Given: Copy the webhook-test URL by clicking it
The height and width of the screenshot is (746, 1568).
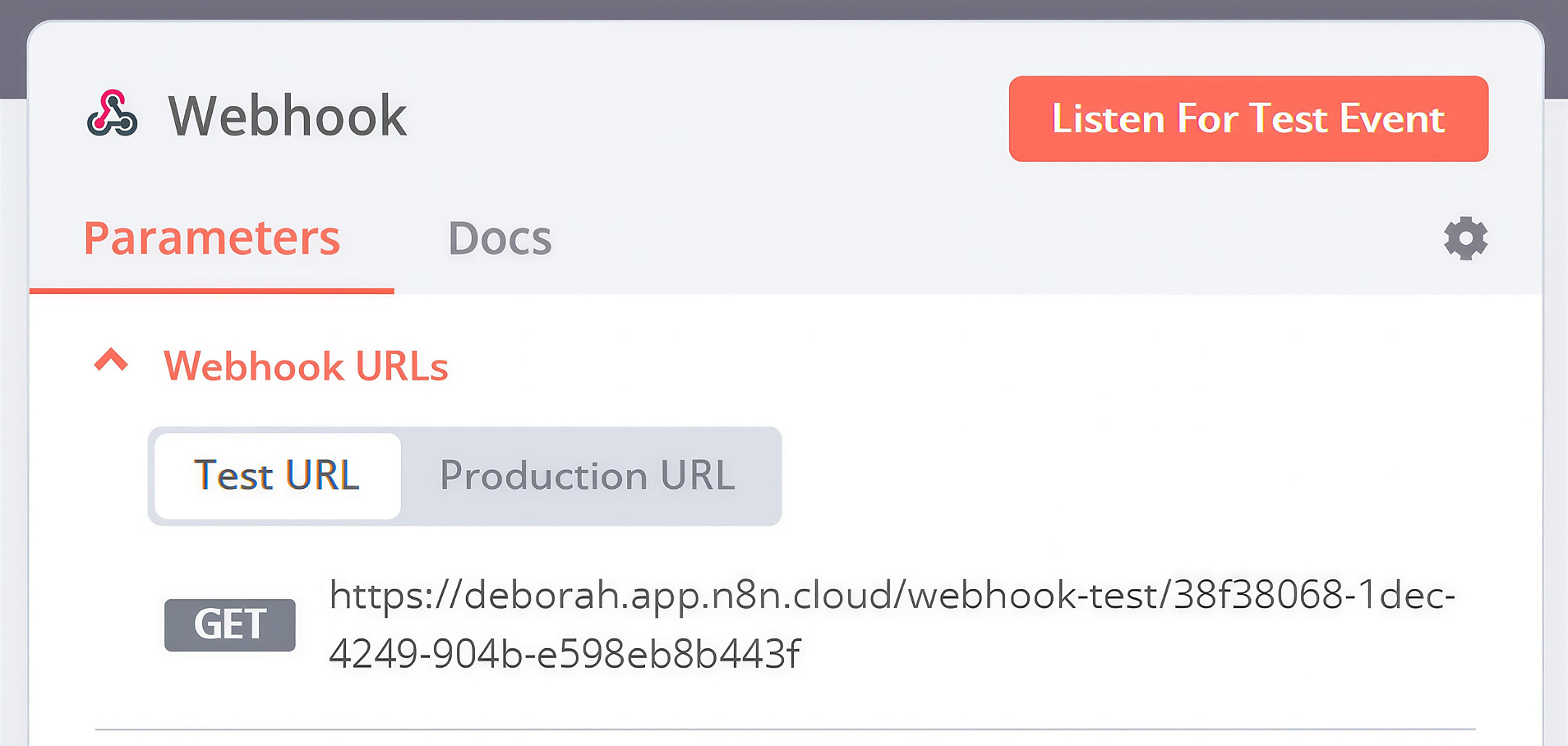Looking at the screenshot, I should pos(892,624).
